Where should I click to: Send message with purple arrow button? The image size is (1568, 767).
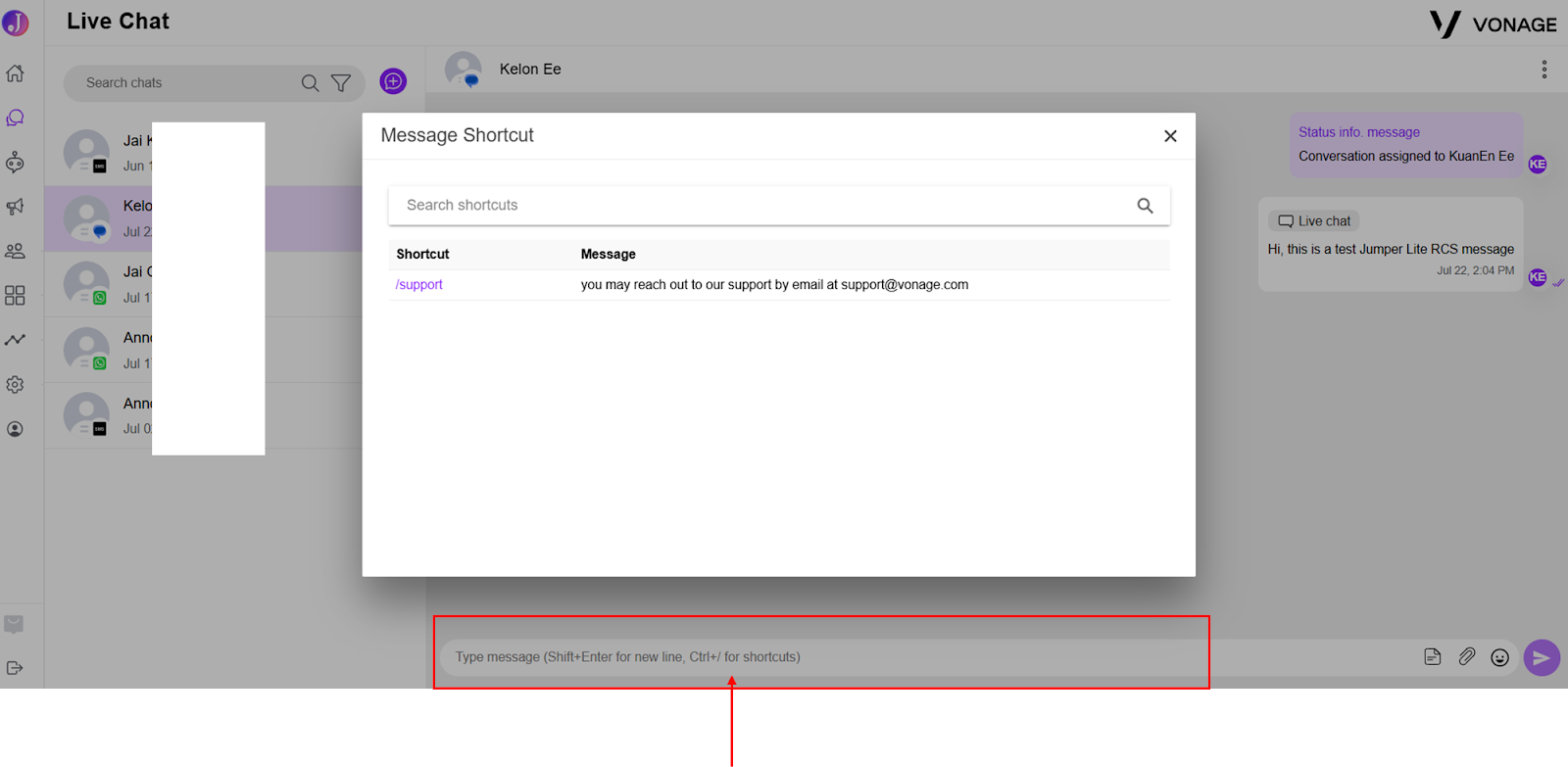[x=1542, y=657]
